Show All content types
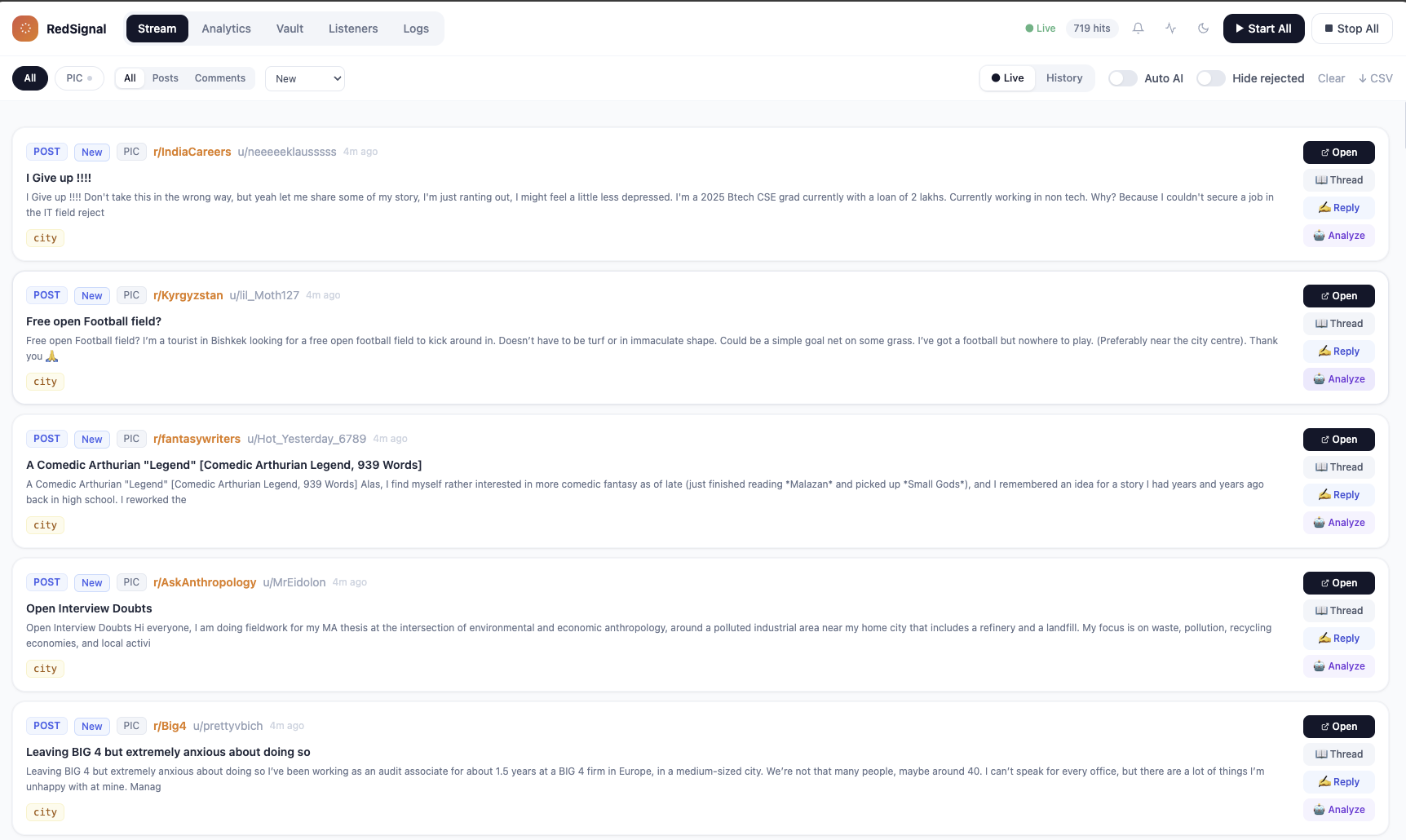This screenshot has height=840, width=1406. (x=130, y=78)
